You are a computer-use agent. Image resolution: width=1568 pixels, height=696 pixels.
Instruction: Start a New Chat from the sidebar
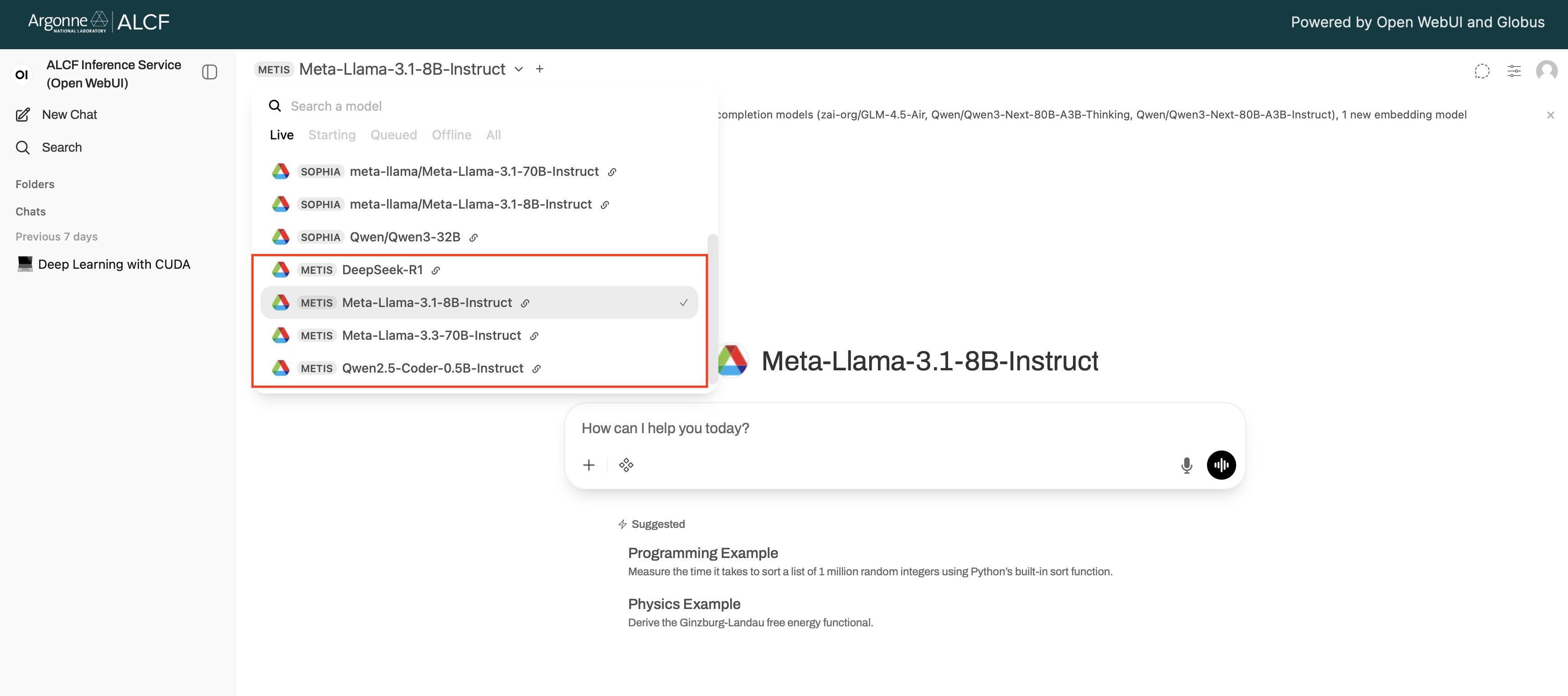coord(69,114)
